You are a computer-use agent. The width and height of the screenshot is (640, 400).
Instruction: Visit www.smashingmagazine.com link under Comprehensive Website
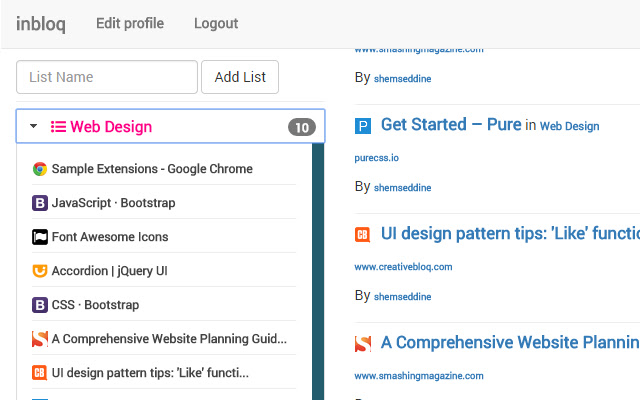click(x=419, y=376)
